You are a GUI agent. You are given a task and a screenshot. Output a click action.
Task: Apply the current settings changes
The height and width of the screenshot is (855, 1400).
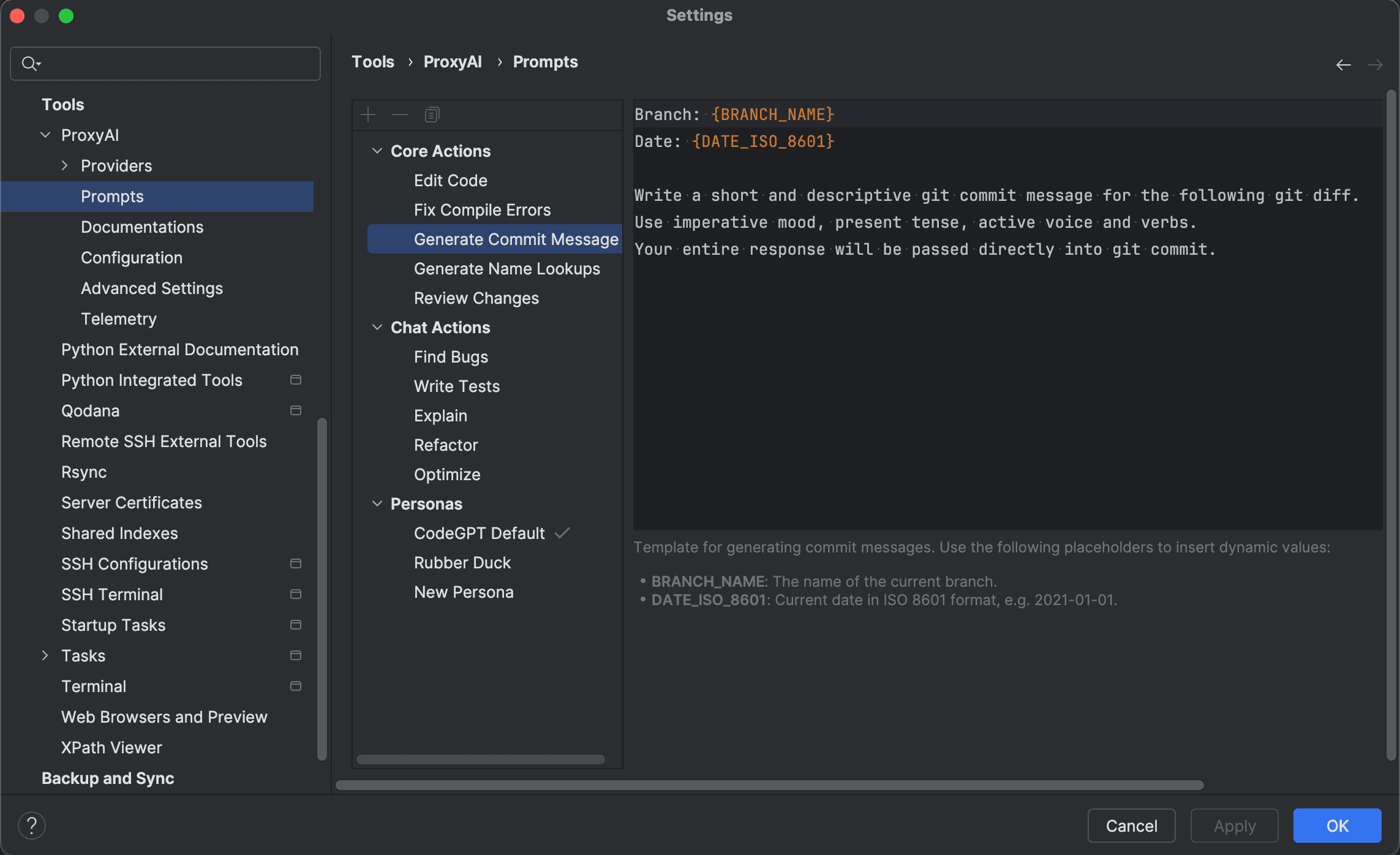[x=1234, y=825]
